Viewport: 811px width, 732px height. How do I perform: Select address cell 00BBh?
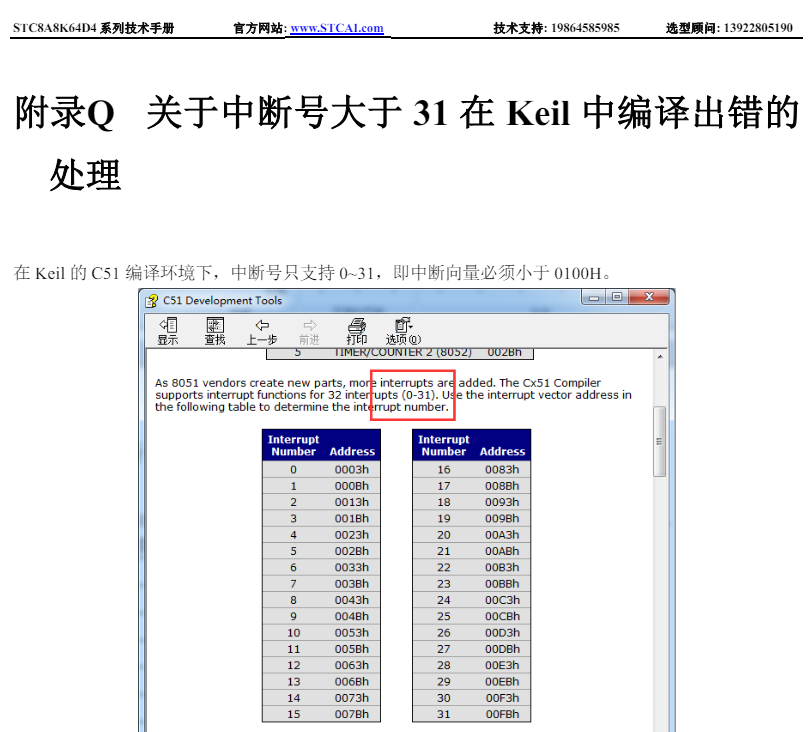coord(502,584)
